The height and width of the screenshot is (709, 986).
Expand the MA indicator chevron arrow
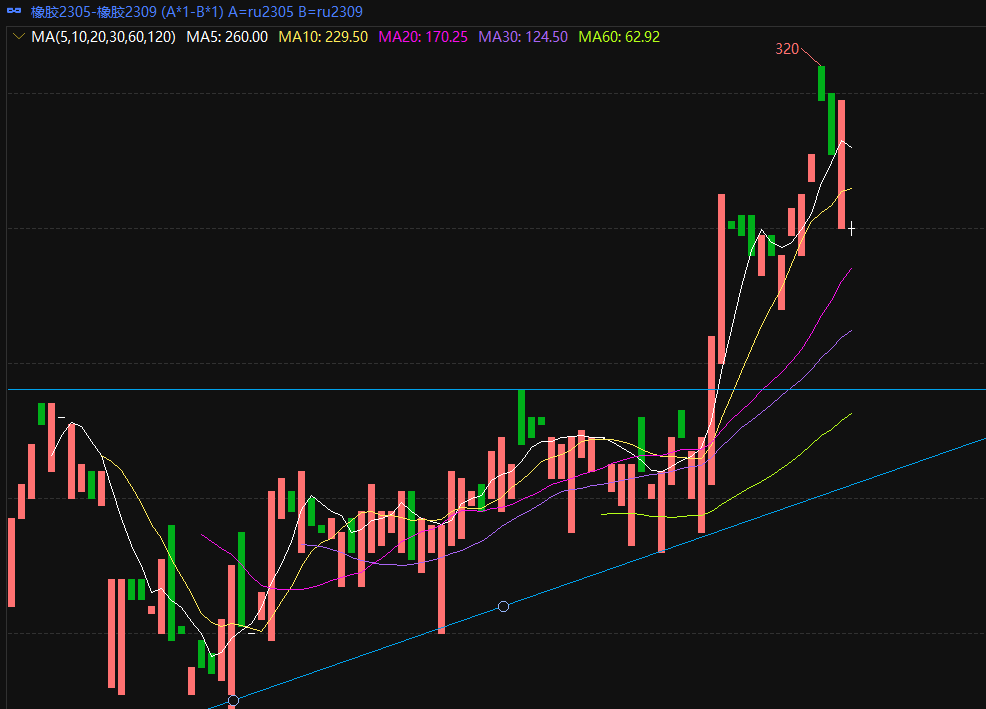coord(19,36)
